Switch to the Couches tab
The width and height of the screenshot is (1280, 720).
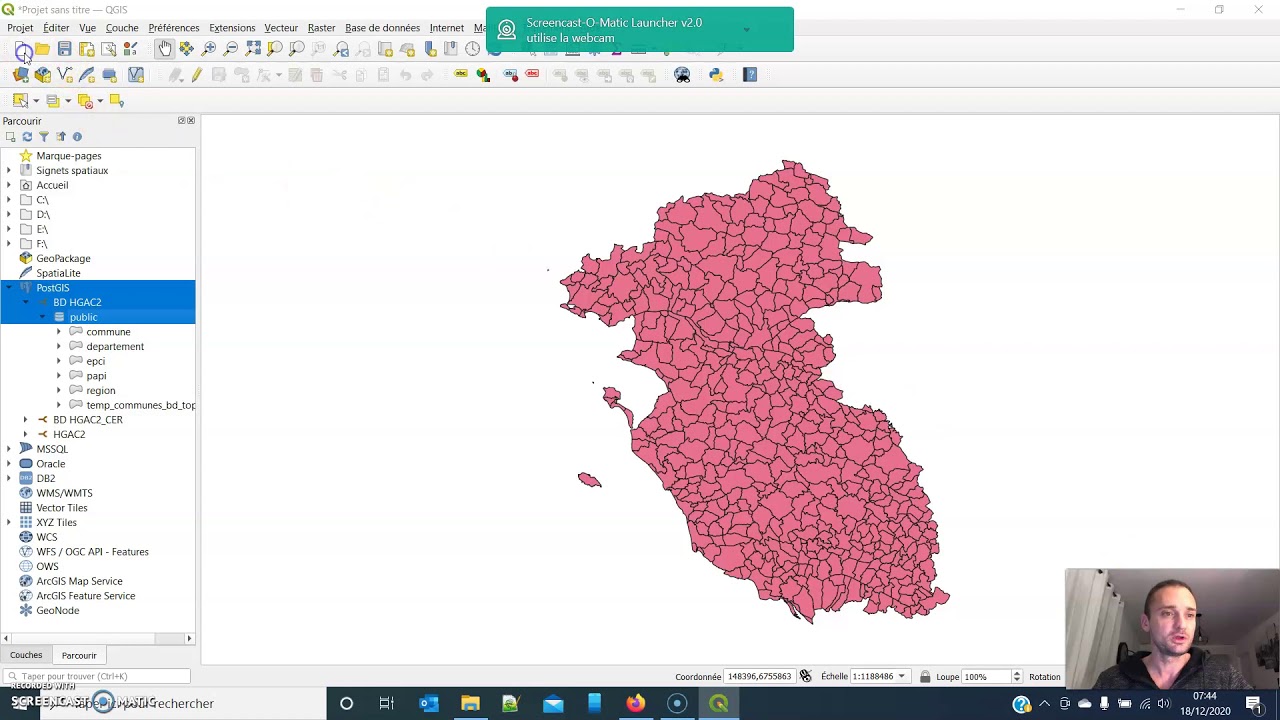pos(26,655)
